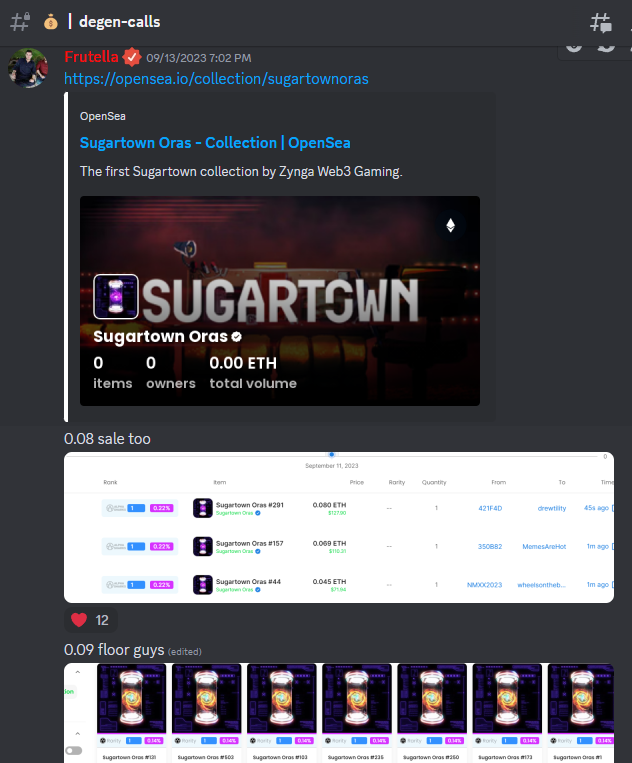
Task: Open Frutella's profile avatar
Action: [x=28, y=68]
